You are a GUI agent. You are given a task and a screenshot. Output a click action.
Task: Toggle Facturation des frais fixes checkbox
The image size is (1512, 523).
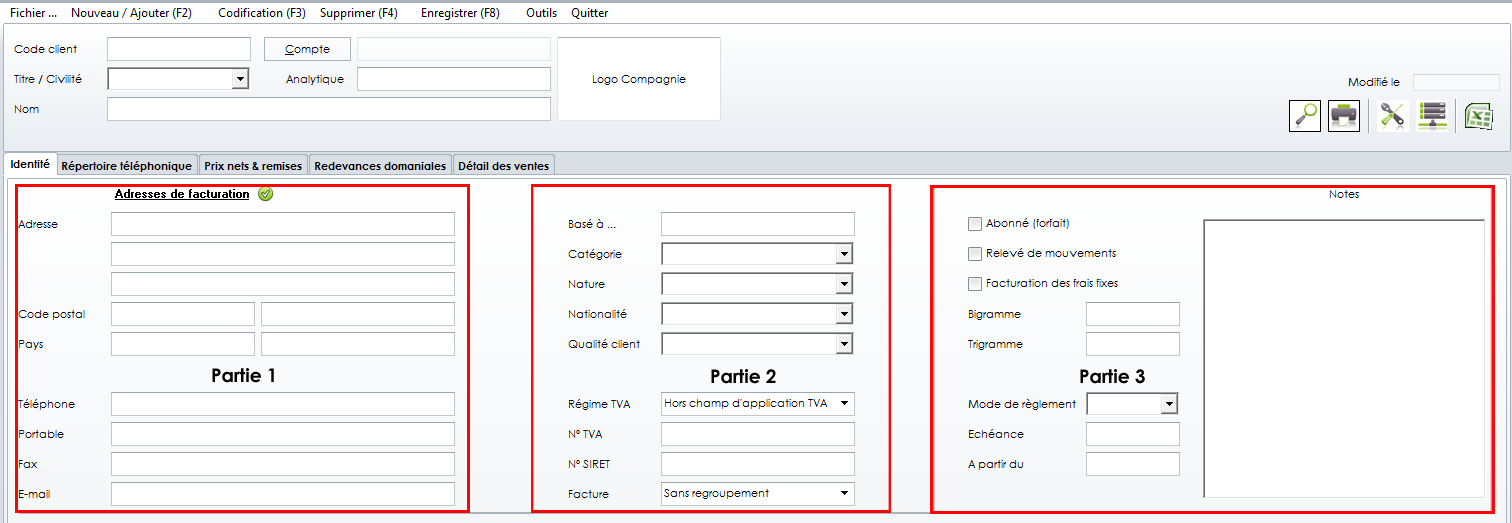(975, 284)
